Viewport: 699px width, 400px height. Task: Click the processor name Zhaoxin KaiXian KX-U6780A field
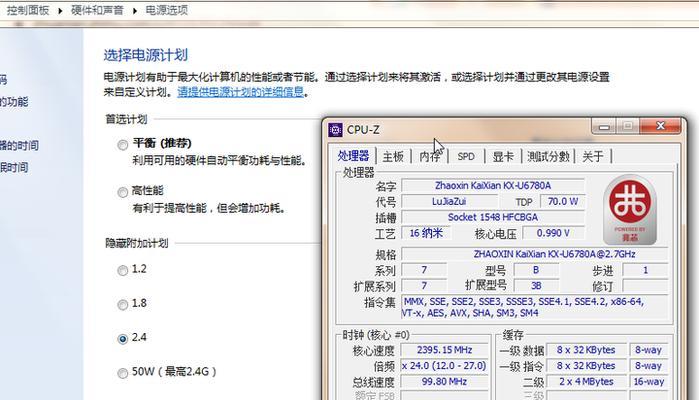[493, 186]
